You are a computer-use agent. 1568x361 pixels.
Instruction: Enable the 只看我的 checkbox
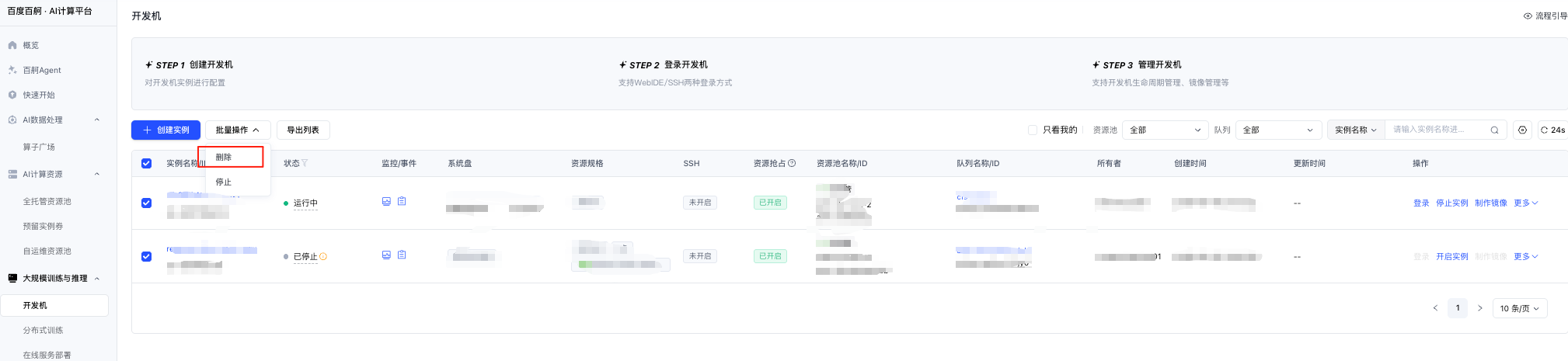tap(1033, 130)
